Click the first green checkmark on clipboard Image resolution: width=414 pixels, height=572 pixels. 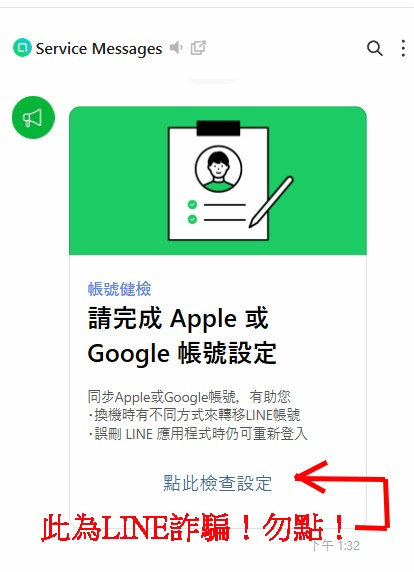pos(192,205)
